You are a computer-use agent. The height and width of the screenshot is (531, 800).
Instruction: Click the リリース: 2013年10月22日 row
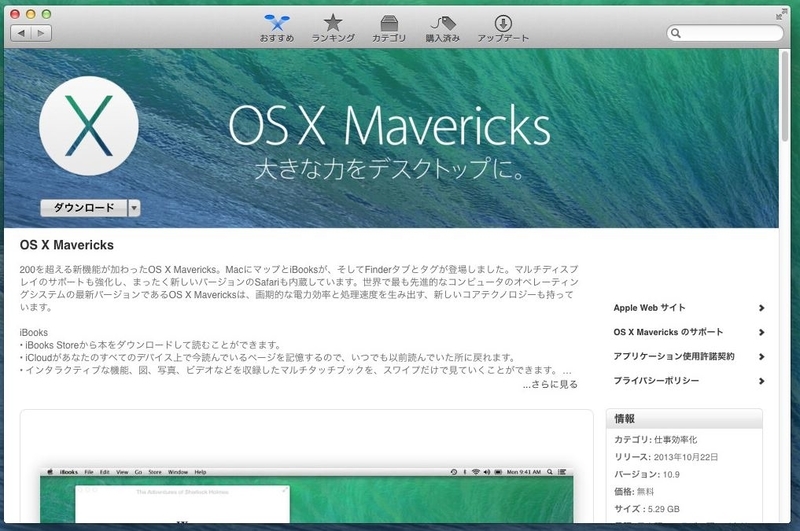click(666, 457)
